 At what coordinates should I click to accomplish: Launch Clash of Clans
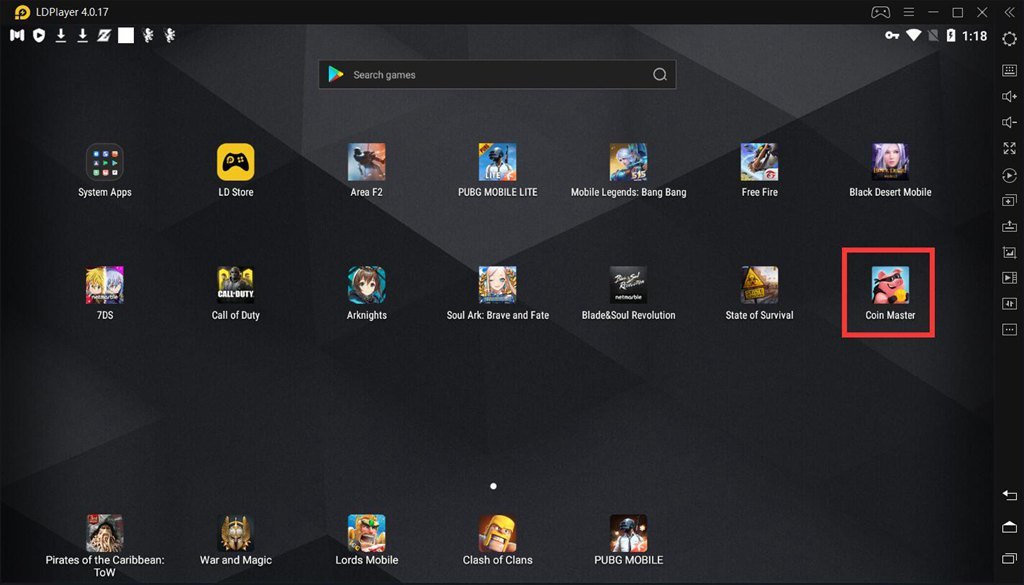coord(498,533)
